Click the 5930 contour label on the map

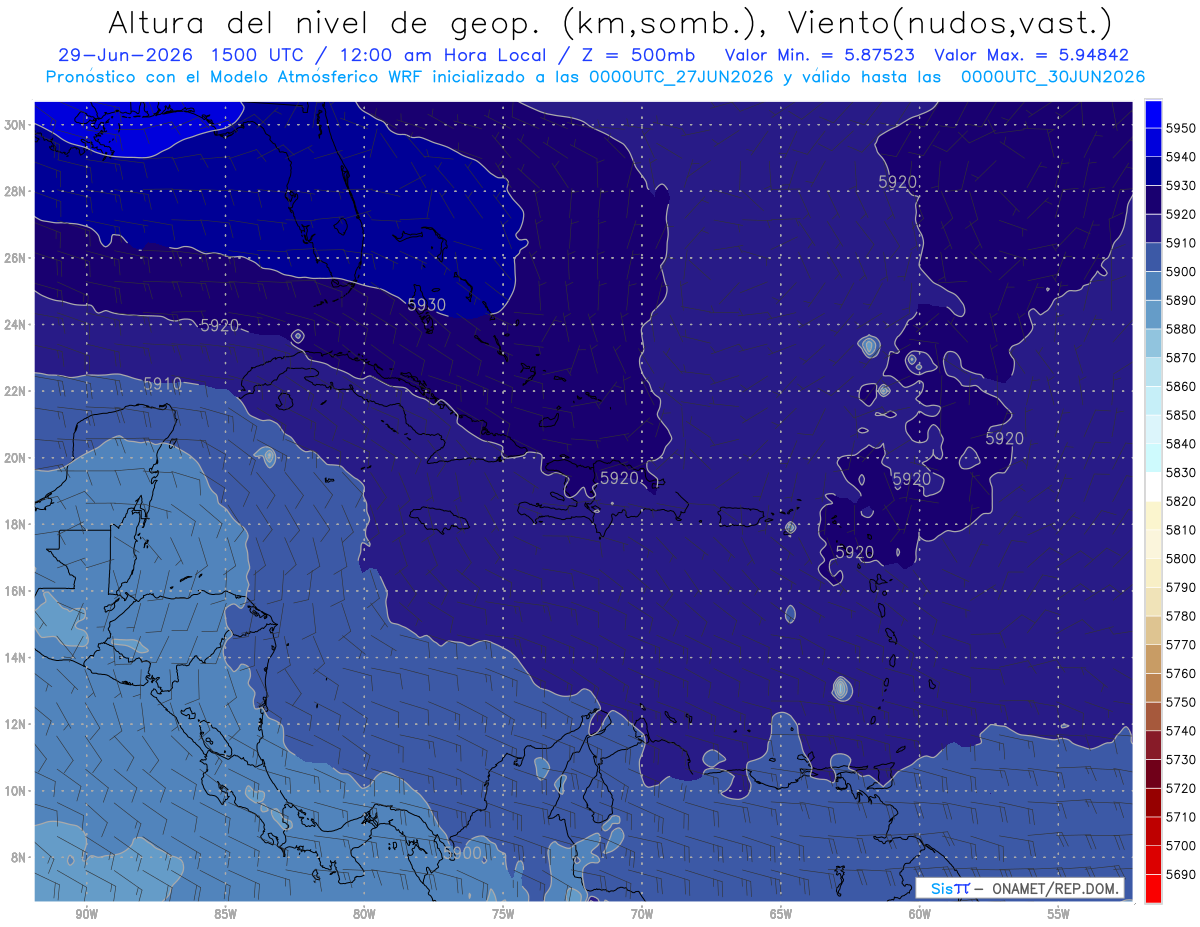[427, 304]
